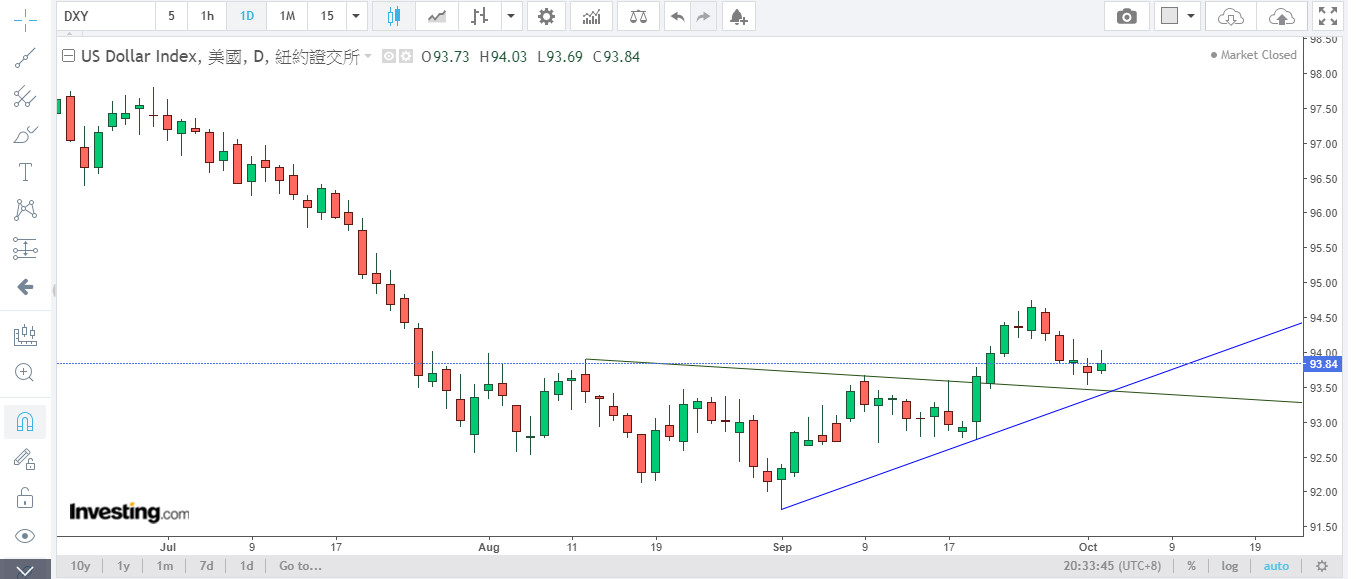This screenshot has height=579, width=1365.
Task: Click the back arrow in left toolbar
Action: 25,287
